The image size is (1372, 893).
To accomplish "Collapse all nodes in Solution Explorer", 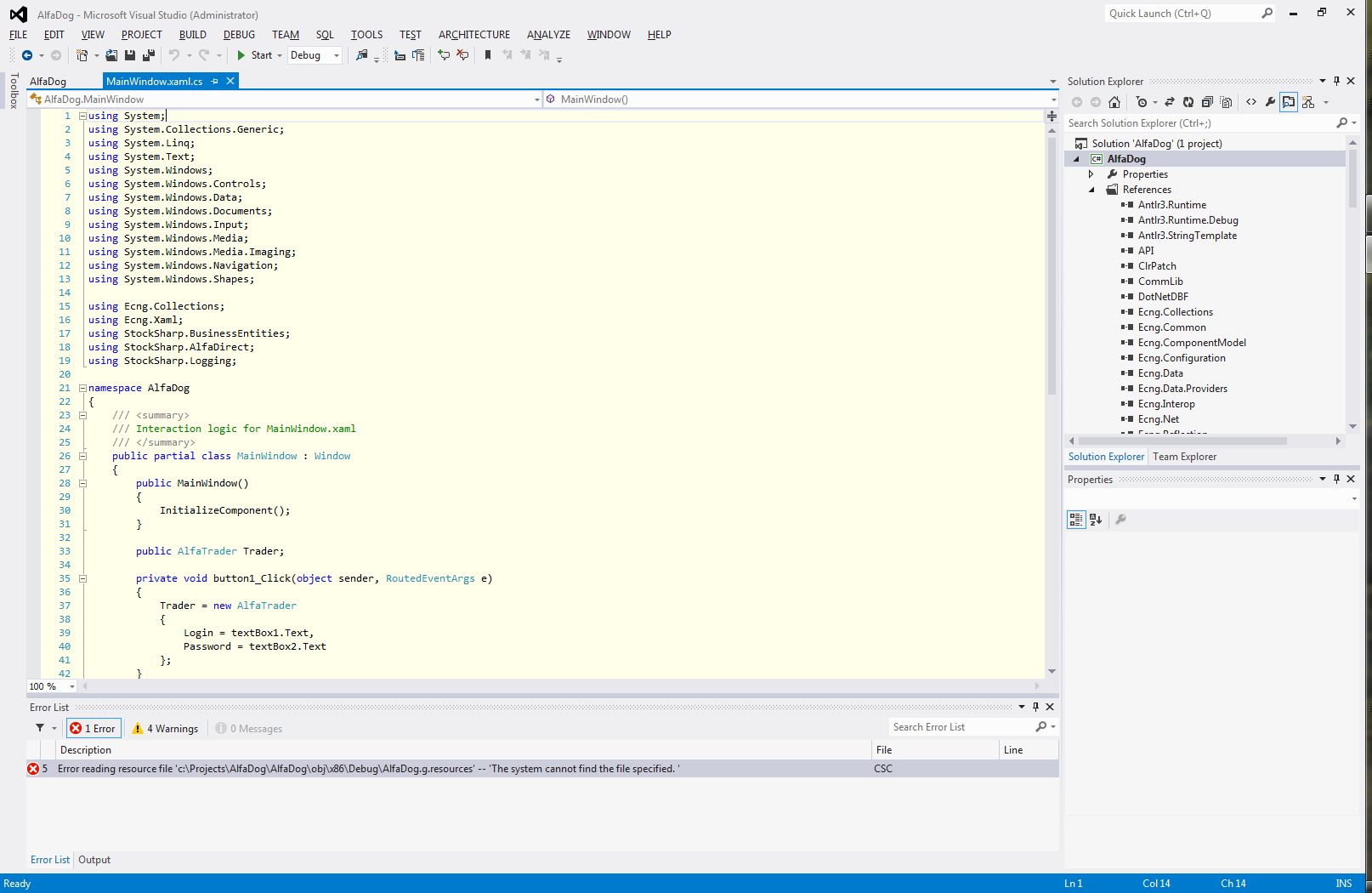I will point(1207,102).
